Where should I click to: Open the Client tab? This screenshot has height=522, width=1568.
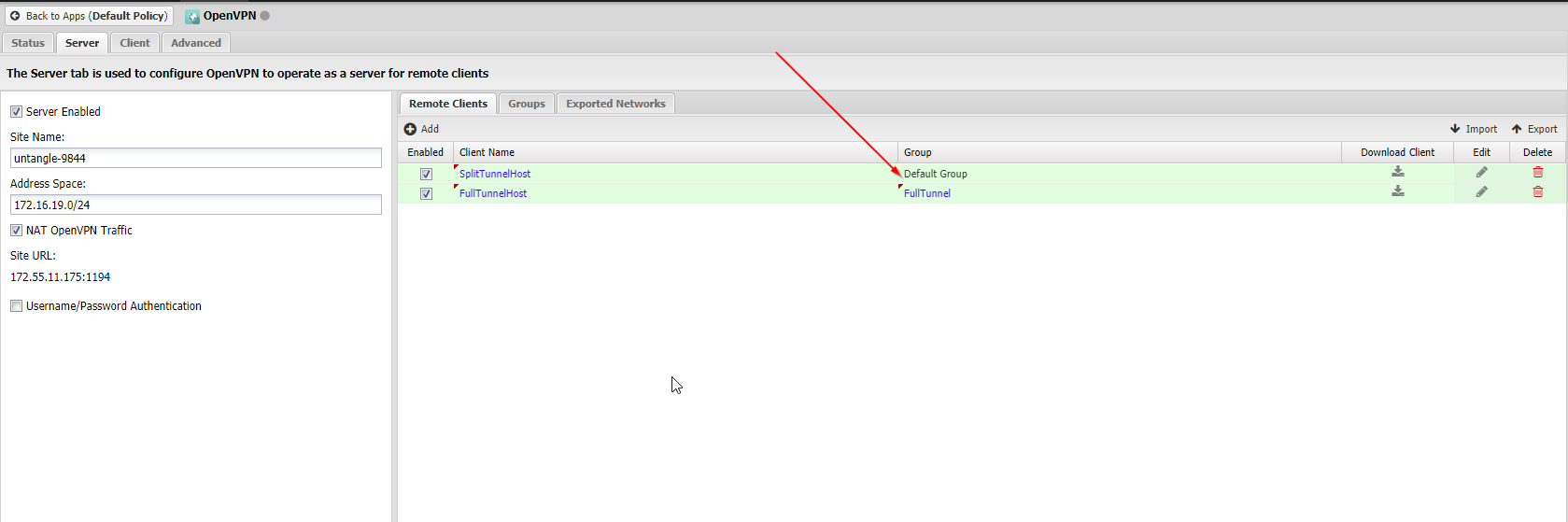pos(134,43)
